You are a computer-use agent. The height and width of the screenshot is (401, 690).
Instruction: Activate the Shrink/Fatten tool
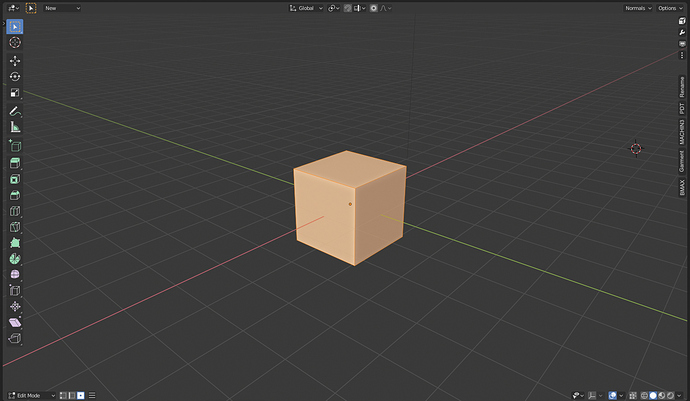[x=15, y=306]
